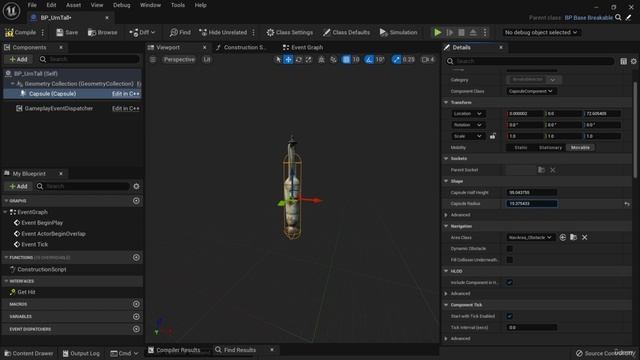This screenshot has width=640, height=360.
Task: Collapse the Transform section
Action: tap(446, 102)
